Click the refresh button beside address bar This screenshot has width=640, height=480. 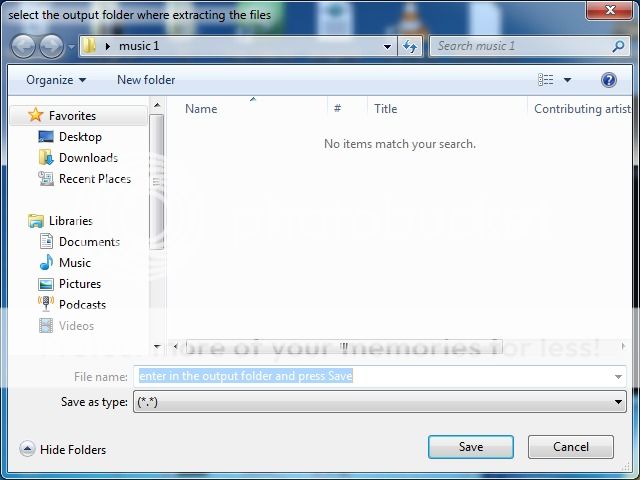(410, 46)
